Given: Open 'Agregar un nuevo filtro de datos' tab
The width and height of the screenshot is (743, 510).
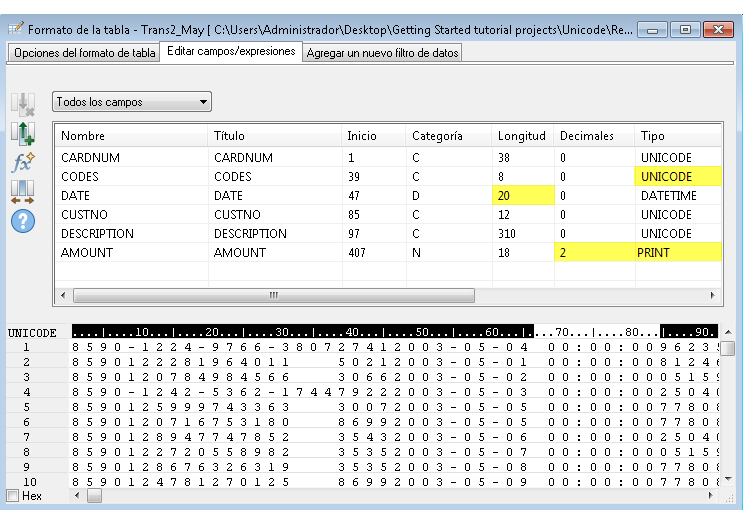Looking at the screenshot, I should click(x=382, y=53).
